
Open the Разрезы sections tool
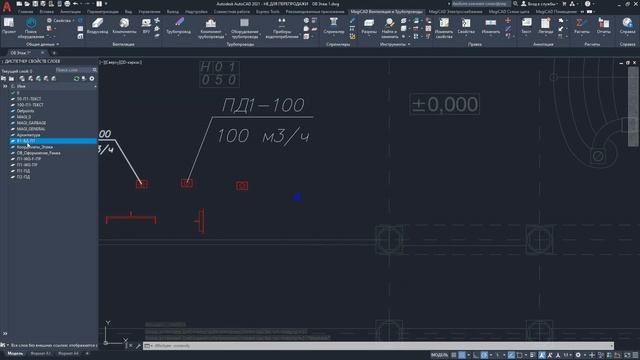coord(369,26)
